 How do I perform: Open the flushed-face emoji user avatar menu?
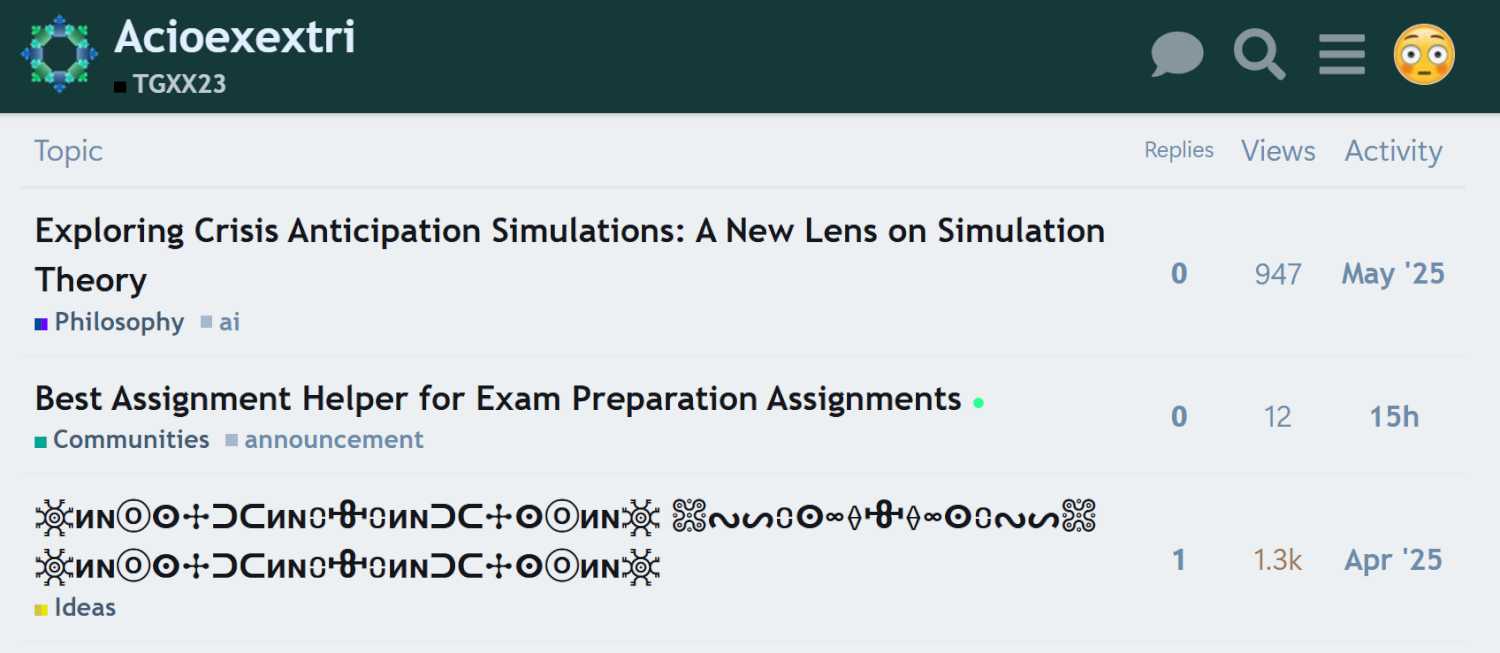(x=1424, y=54)
